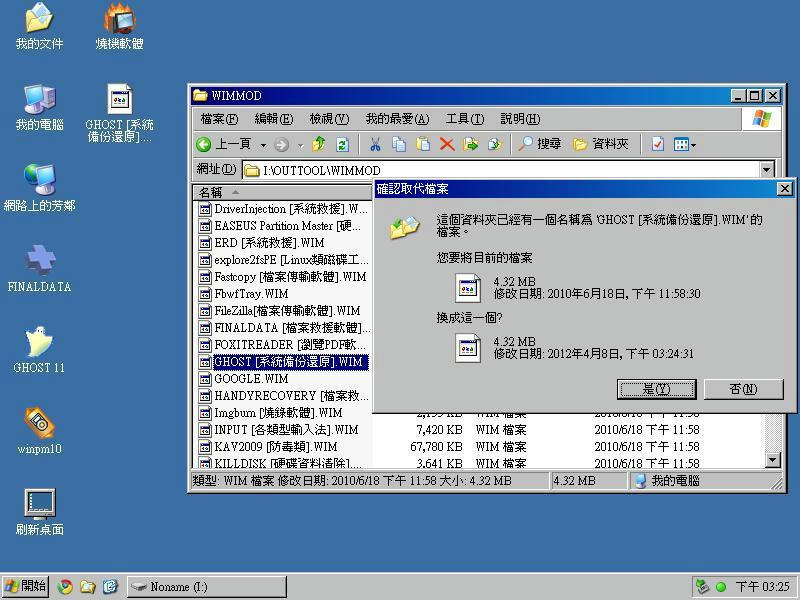The image size is (800, 600).
Task: Click scrollbar down arrow in file list
Action: tap(772, 460)
